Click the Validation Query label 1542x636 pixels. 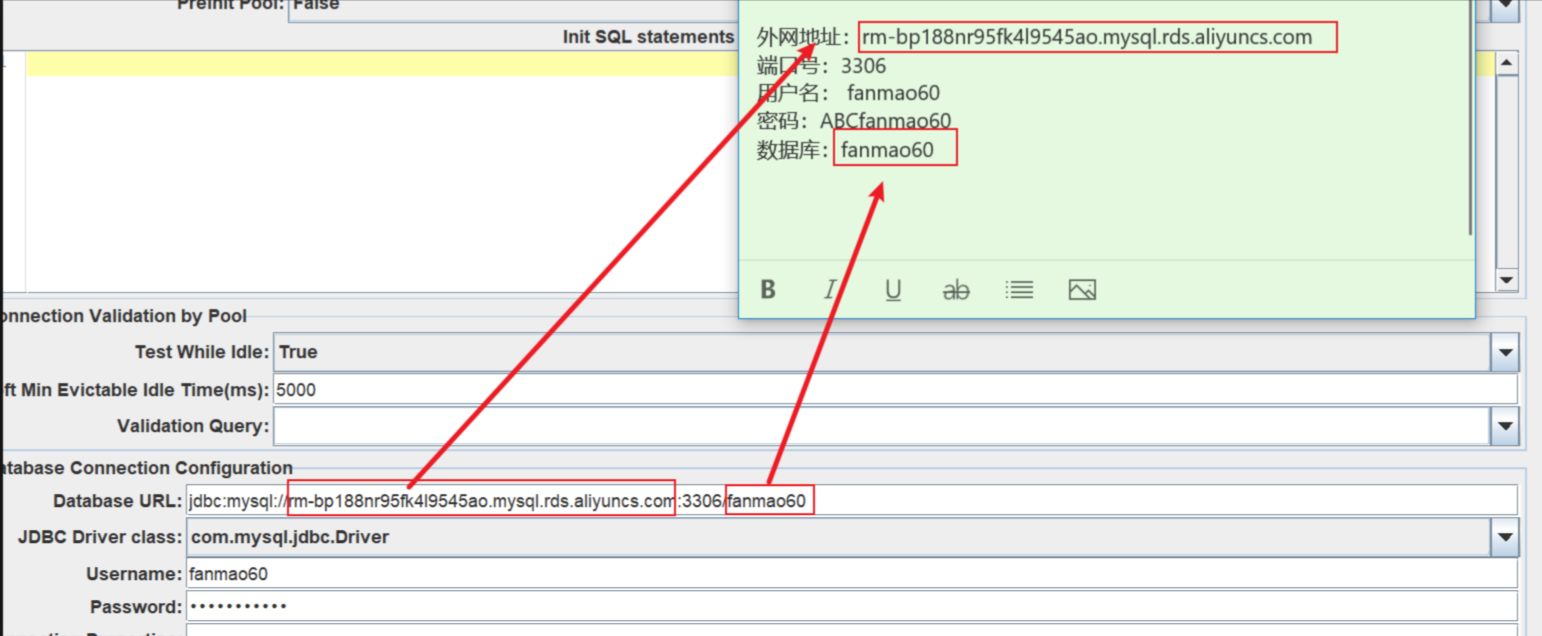tap(193, 426)
